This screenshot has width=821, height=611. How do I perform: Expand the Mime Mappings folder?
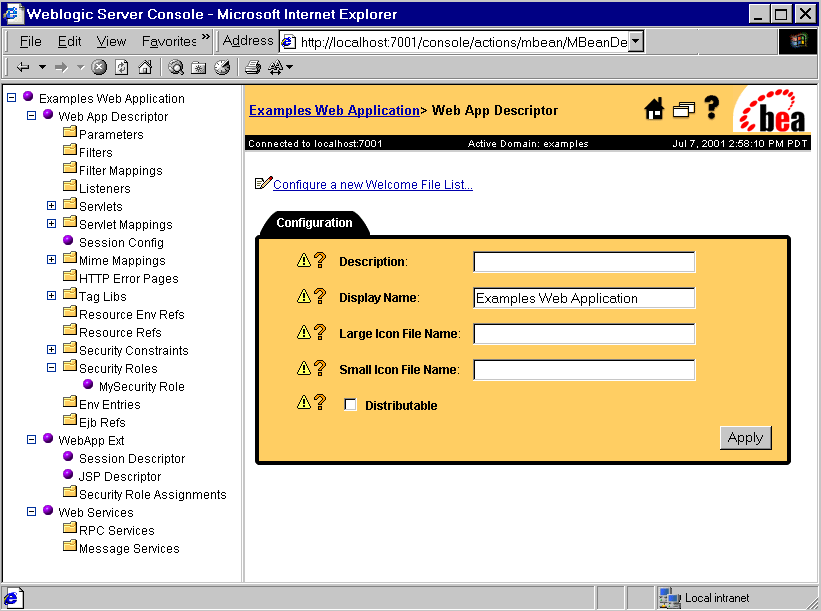pyautogui.click(x=51, y=260)
